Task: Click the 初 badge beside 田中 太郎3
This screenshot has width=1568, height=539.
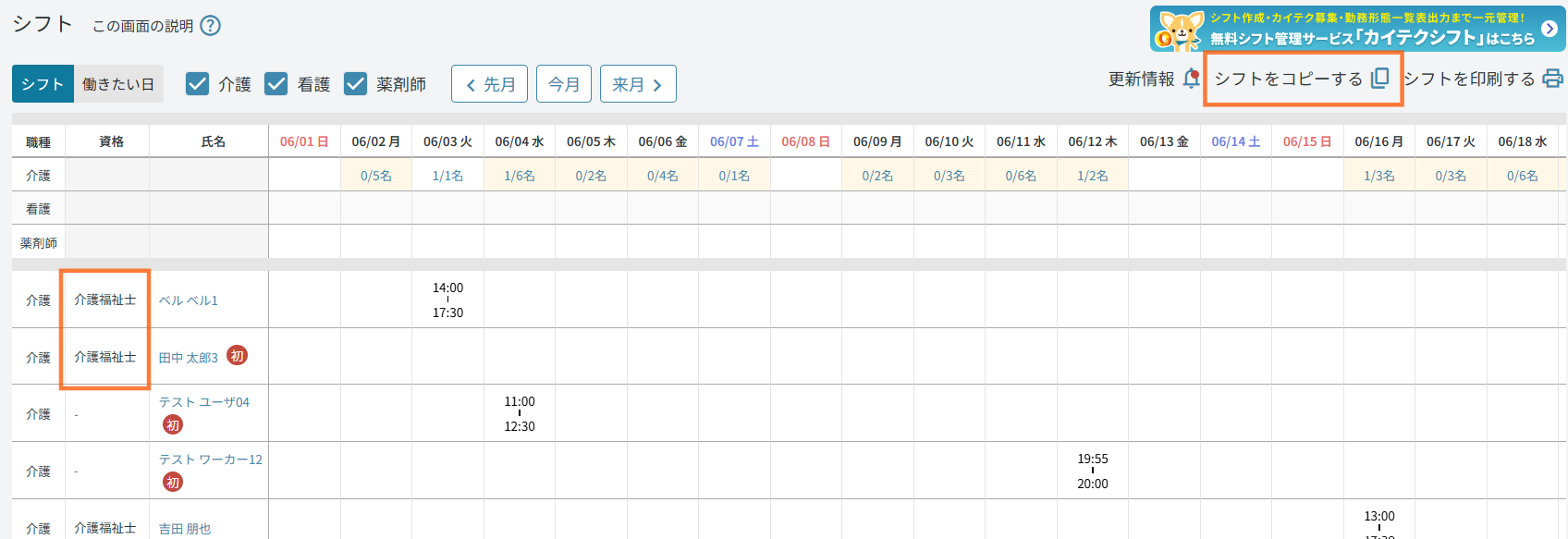Action: tap(238, 356)
